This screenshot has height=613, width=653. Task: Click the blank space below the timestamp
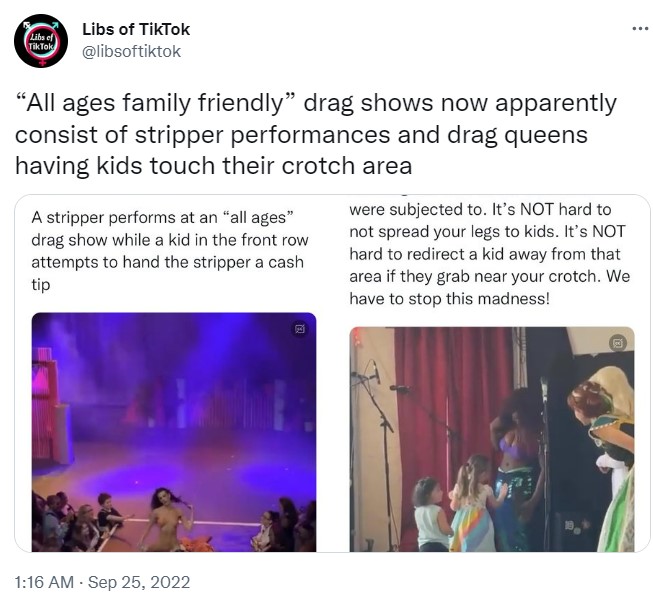point(326,603)
